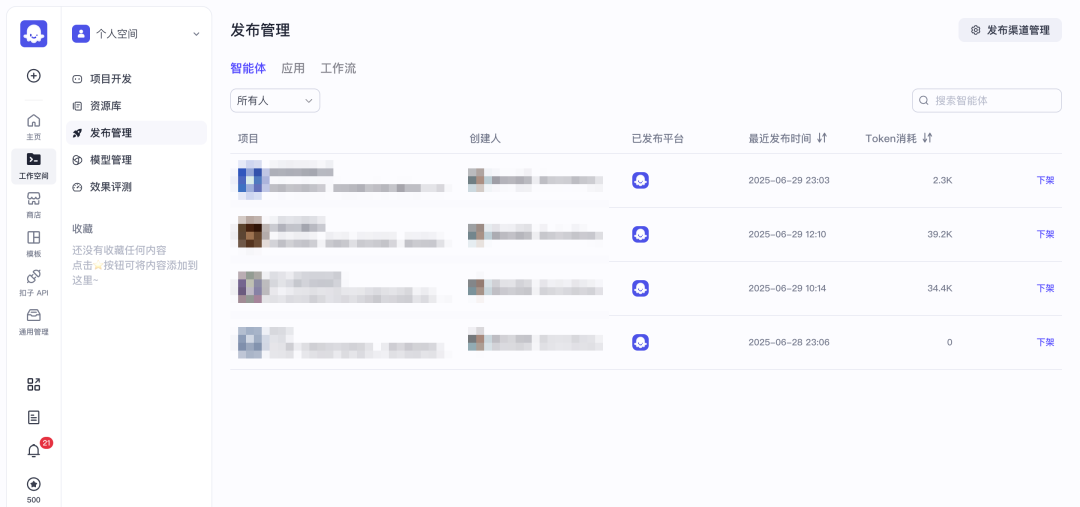Click 下架 for the 34.4K row
Viewport: 1080px width, 507px height.
(x=1045, y=288)
